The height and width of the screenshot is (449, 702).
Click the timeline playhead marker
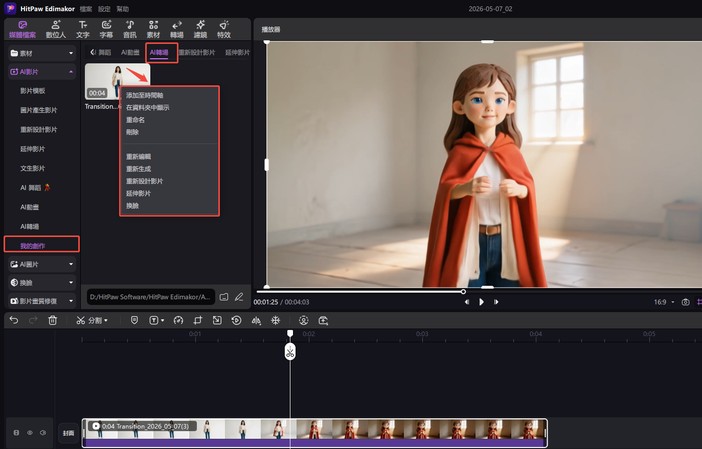click(x=290, y=334)
